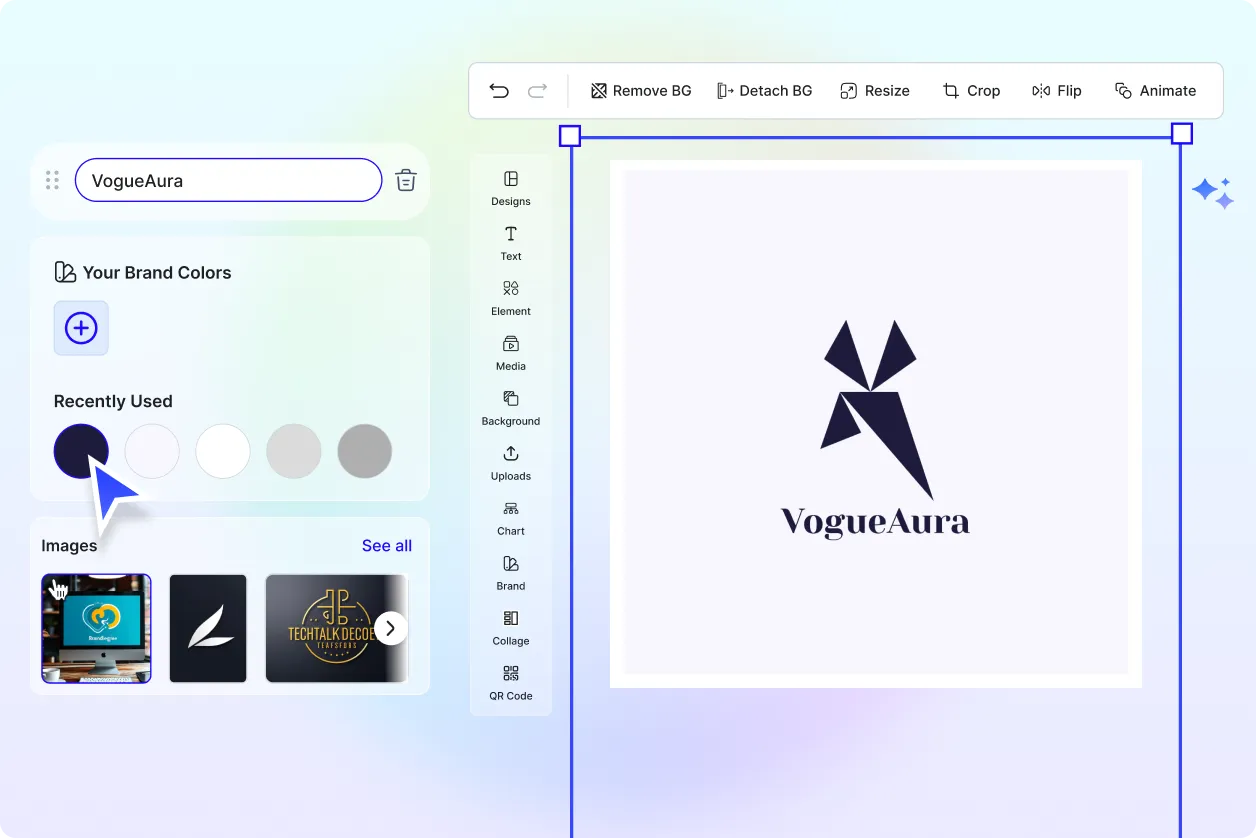Click the Detach BG tool
This screenshot has height=838, width=1256.
[764, 91]
